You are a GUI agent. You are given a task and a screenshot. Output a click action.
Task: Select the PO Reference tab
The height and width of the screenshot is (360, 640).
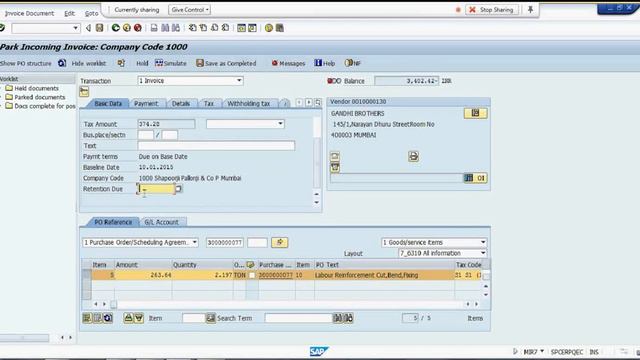[113, 222]
